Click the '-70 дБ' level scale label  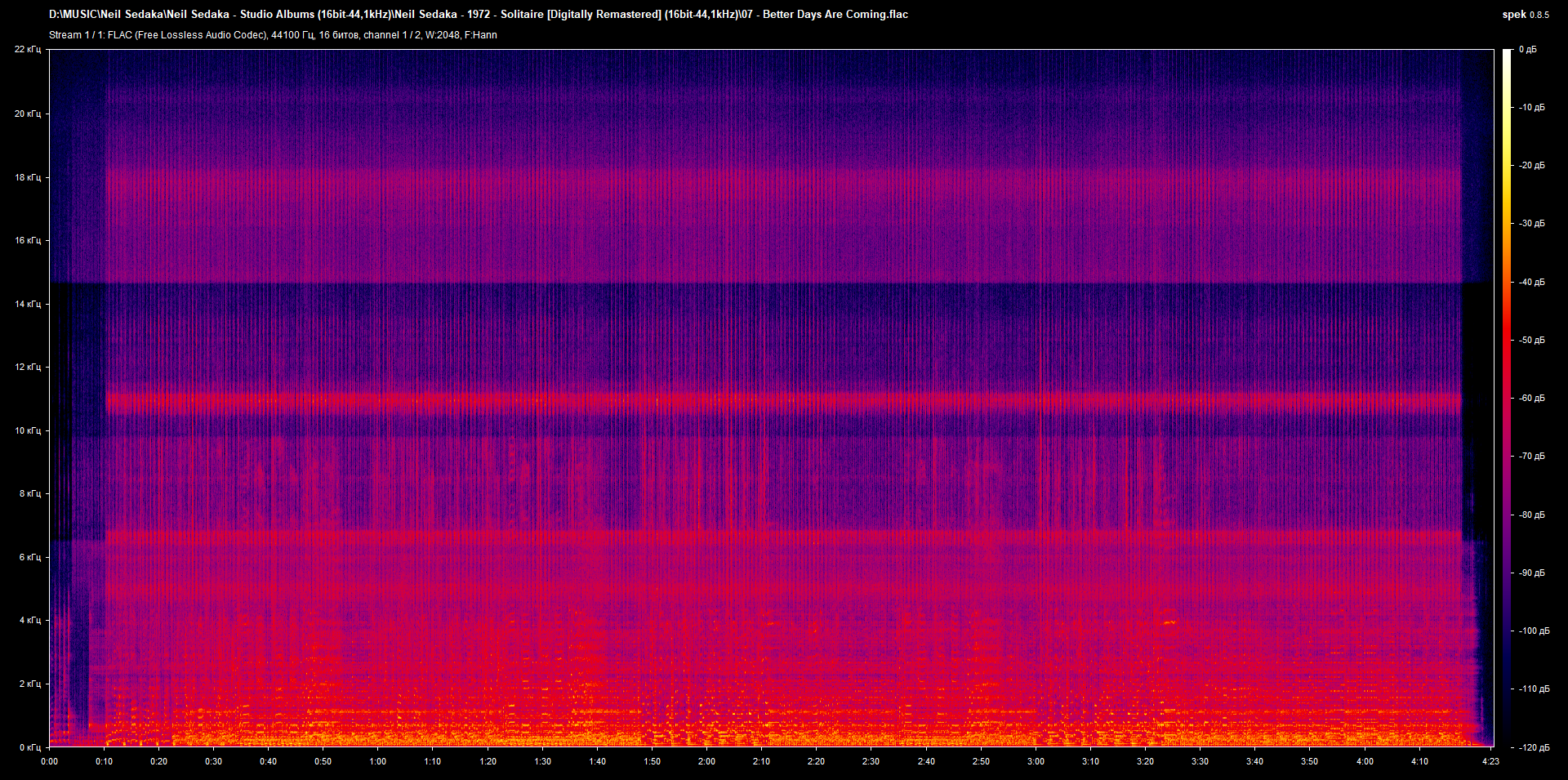1532,457
